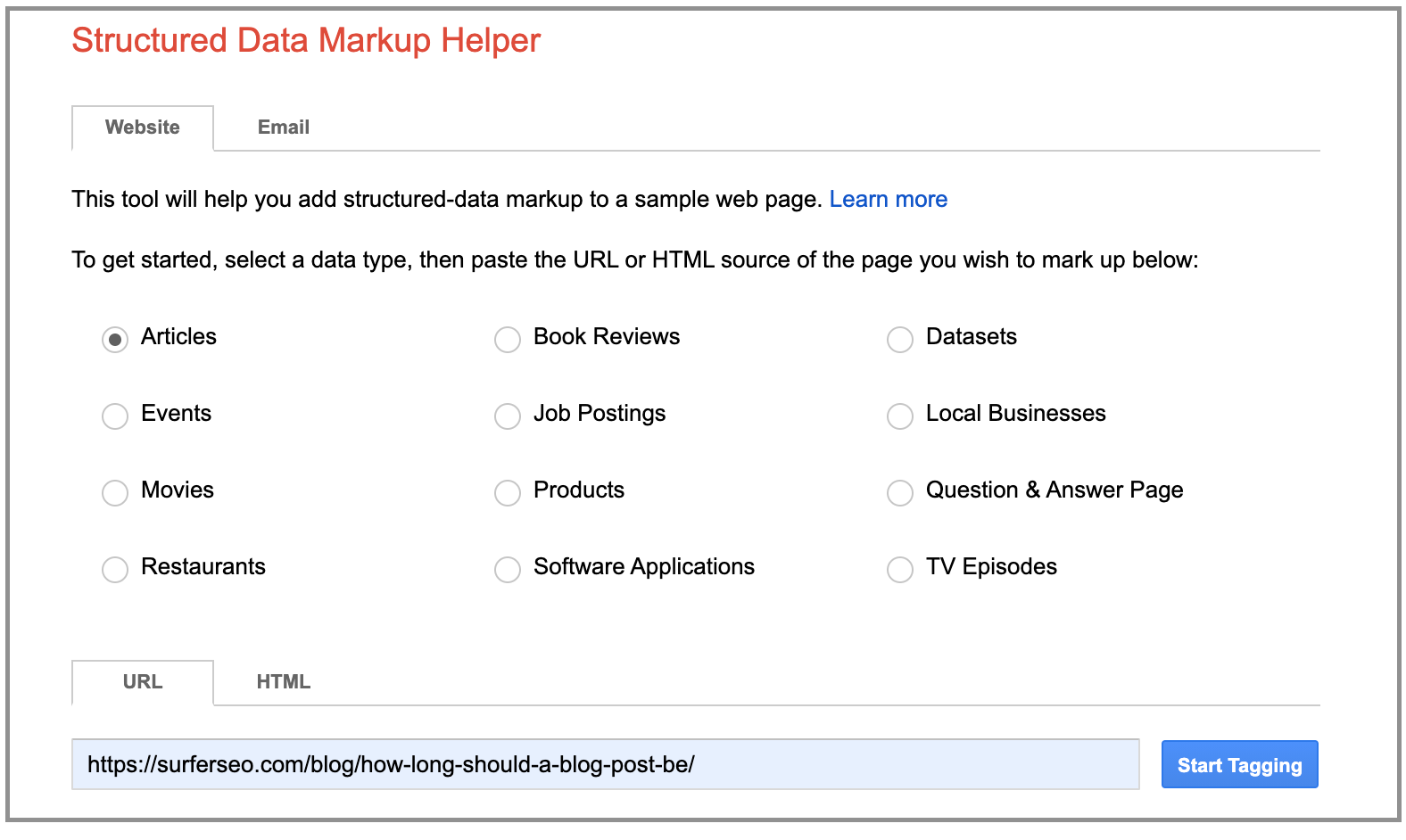This screenshot has width=1406, height=840.
Task: Select the Movies data type
Action: point(115,492)
